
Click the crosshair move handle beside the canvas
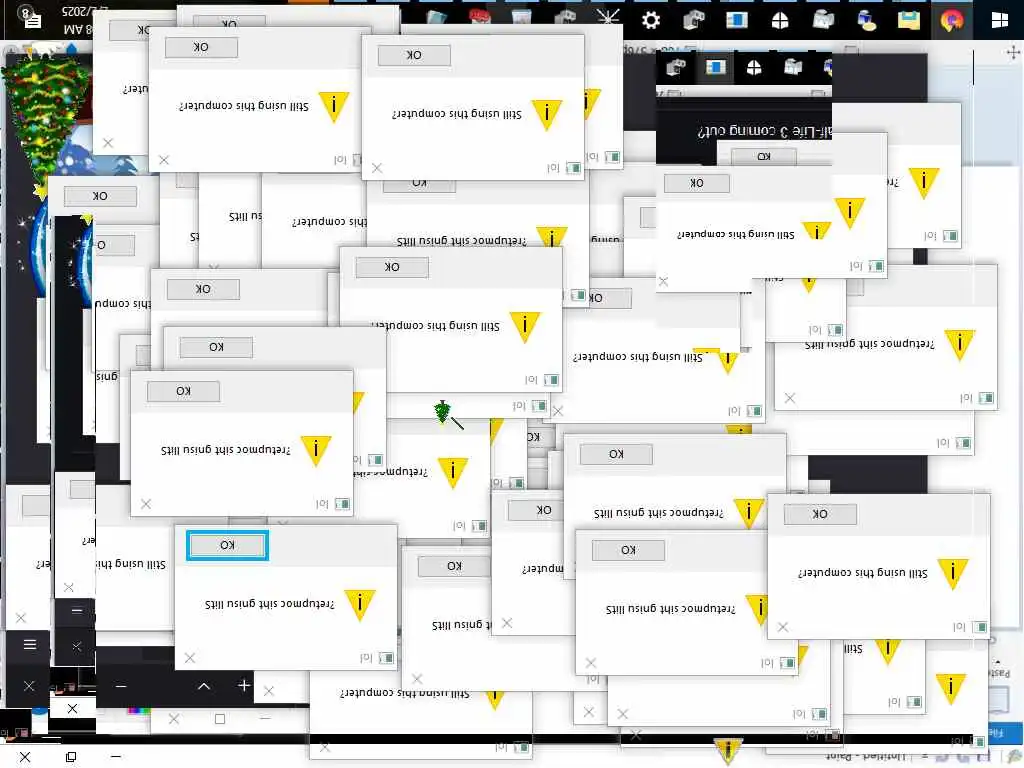click(x=1014, y=53)
